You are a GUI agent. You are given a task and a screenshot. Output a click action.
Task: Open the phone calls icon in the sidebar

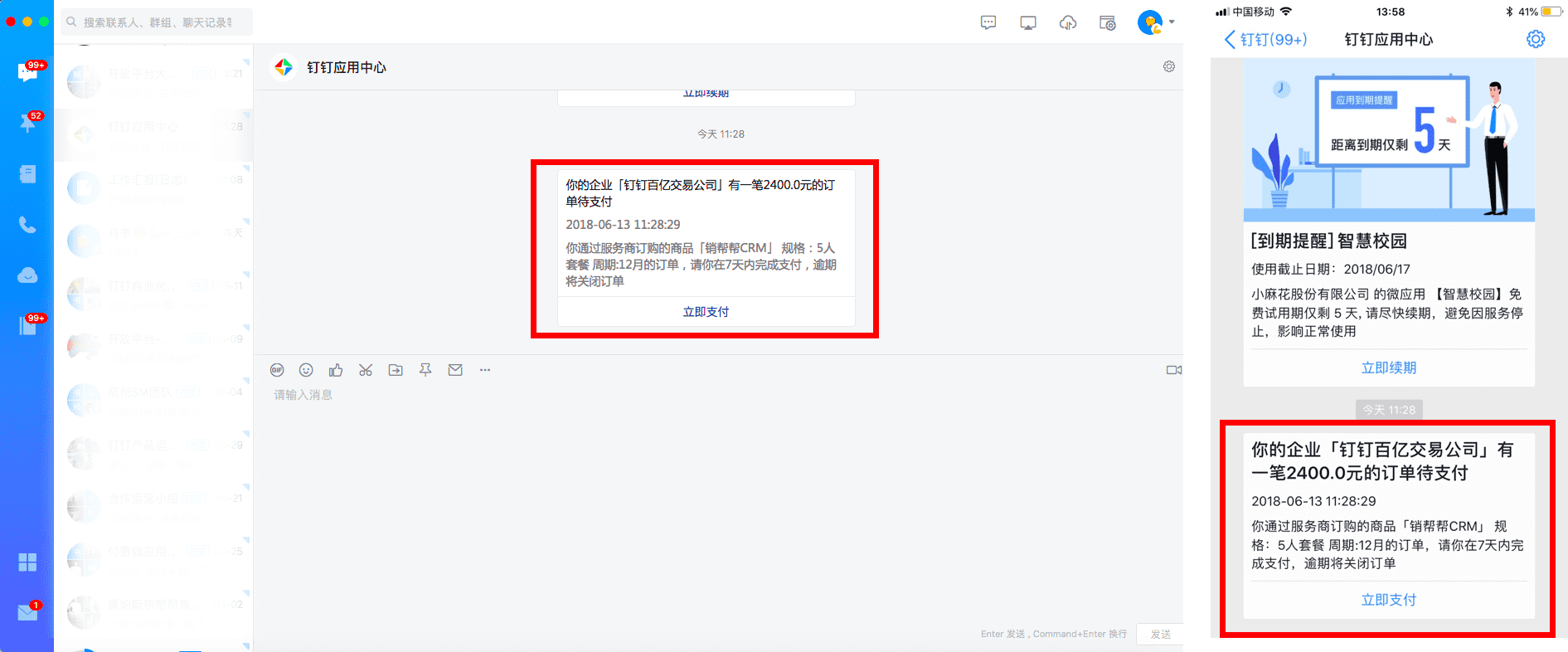[x=27, y=225]
